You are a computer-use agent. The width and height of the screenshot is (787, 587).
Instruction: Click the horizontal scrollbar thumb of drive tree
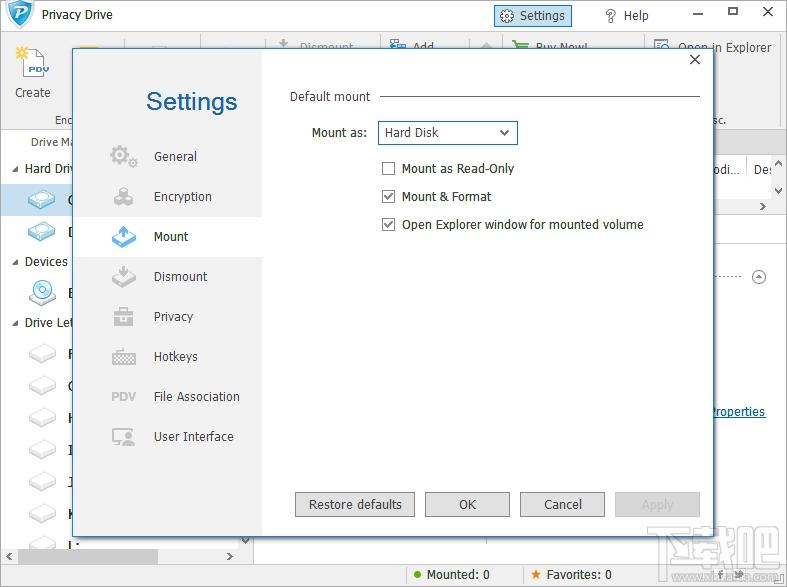pos(88,556)
